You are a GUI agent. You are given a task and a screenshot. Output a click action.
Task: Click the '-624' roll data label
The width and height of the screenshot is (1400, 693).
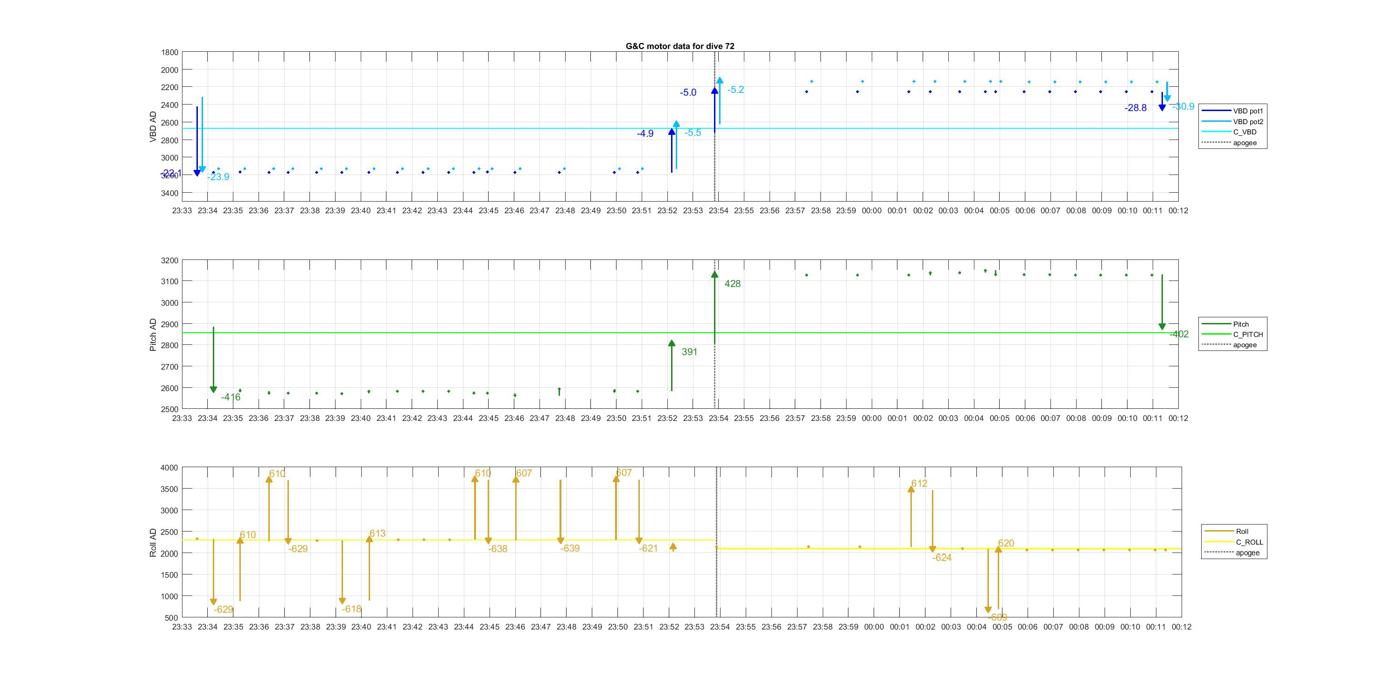942,558
